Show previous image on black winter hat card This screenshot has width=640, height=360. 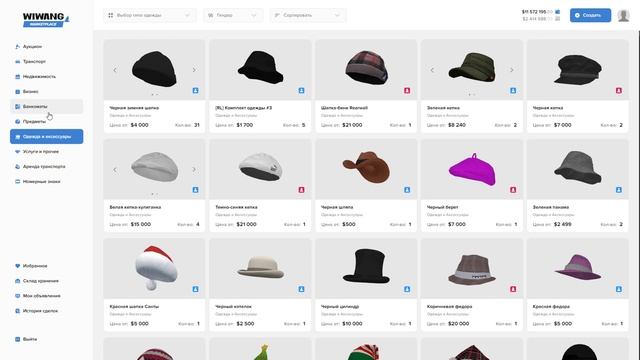(115, 70)
